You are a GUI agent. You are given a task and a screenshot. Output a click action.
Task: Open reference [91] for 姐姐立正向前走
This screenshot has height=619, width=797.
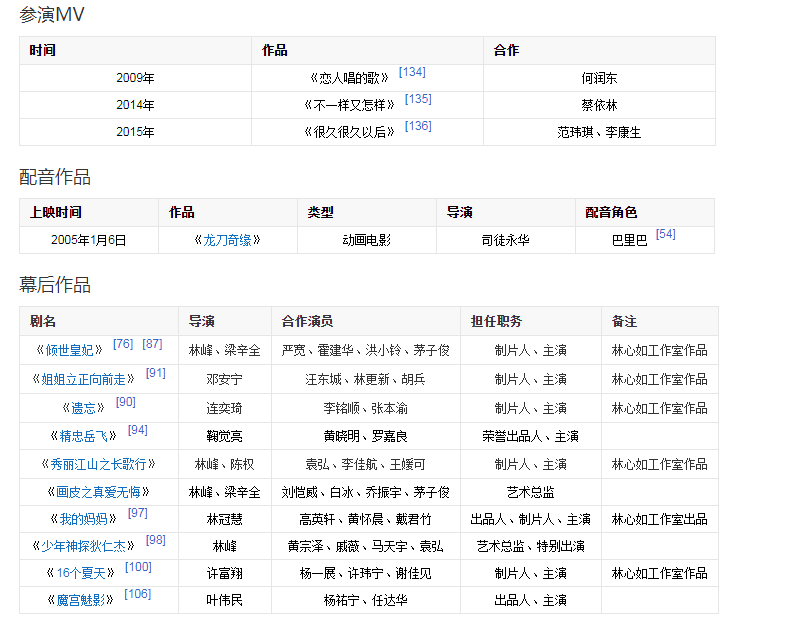click(155, 373)
